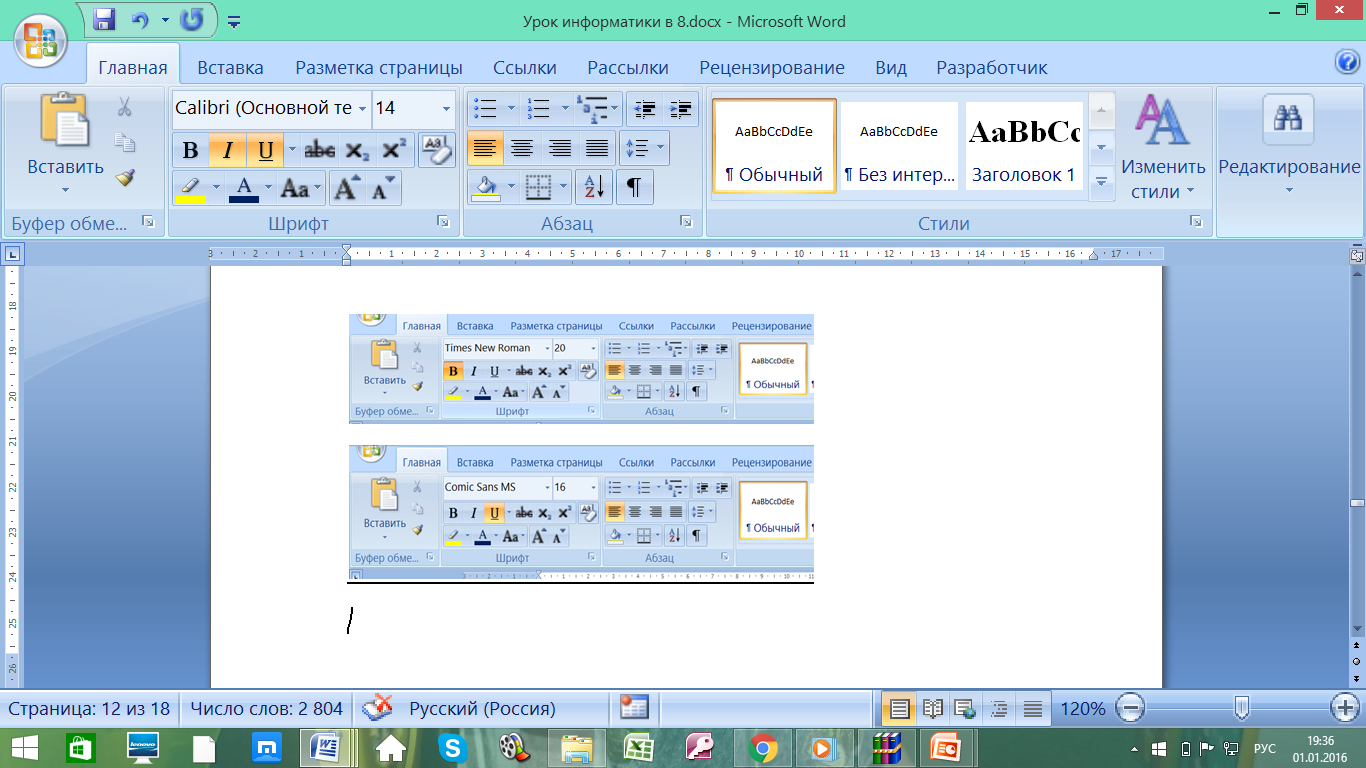Viewport: 1366px width, 768px height.
Task: Apply the Без интервала style
Action: tap(899, 145)
